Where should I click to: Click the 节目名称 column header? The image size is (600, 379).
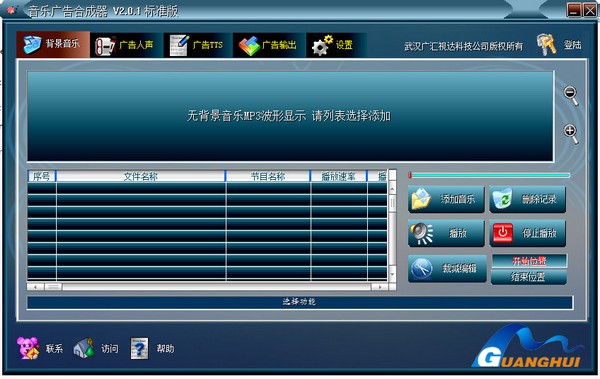[268, 176]
